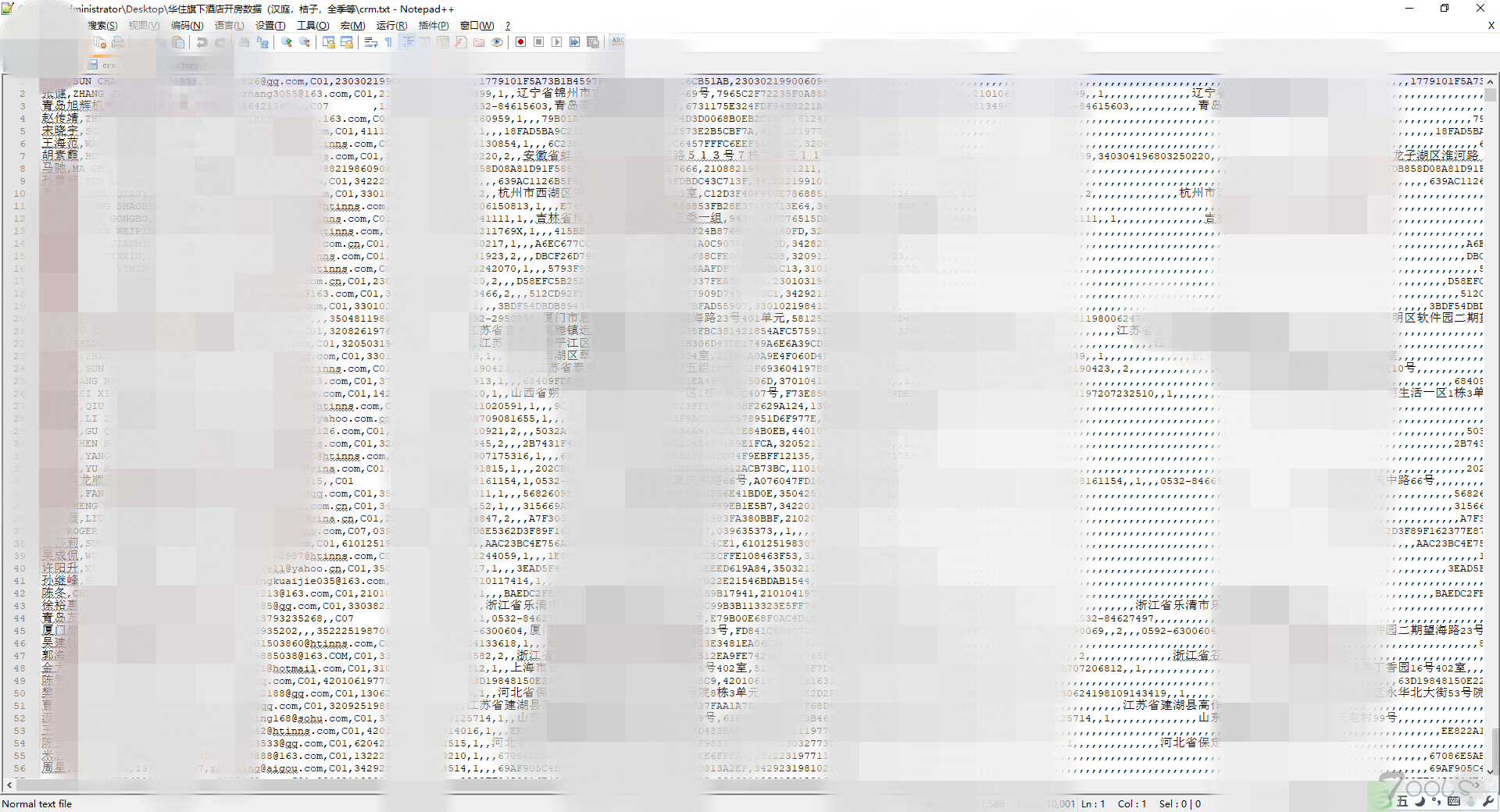Expand the 设置(T) settings menu
The width and height of the screenshot is (1500, 812).
[x=270, y=26]
